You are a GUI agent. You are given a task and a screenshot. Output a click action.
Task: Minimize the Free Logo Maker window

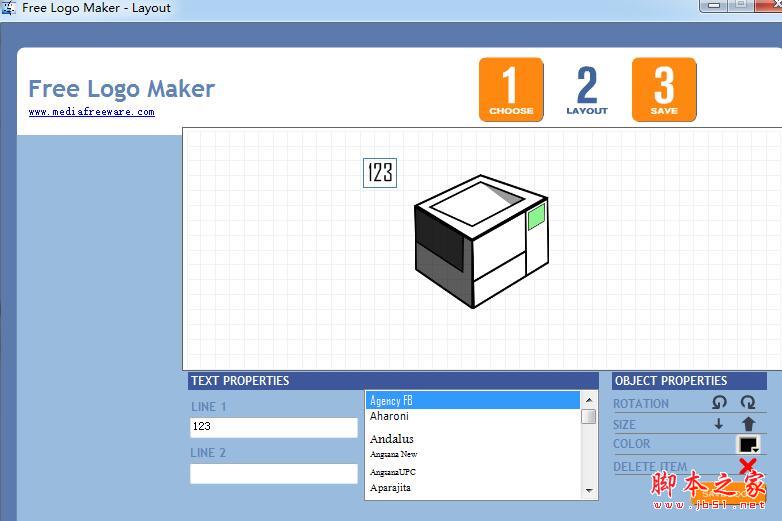[x=714, y=5]
